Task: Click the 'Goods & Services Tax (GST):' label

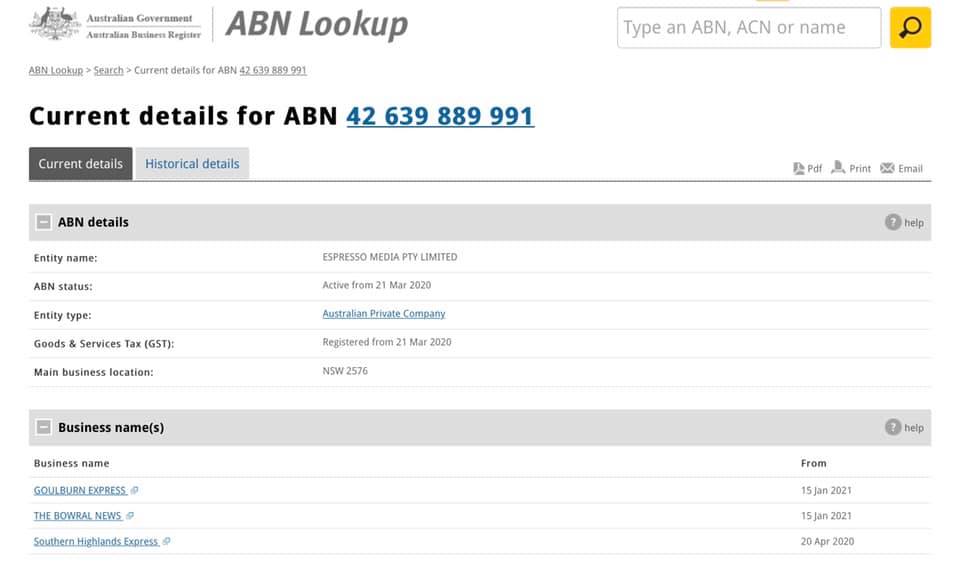Action: (104, 344)
